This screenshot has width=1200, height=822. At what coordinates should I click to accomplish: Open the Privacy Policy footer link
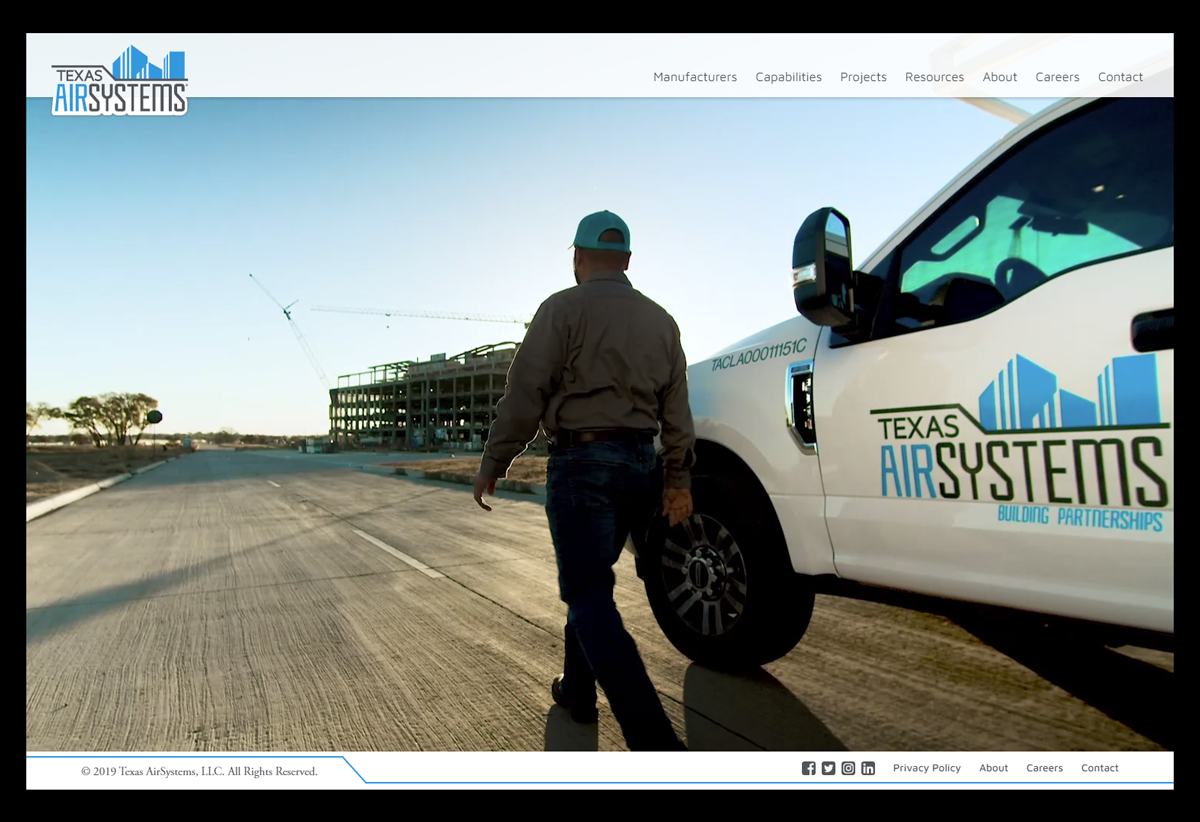pyautogui.click(x=927, y=768)
